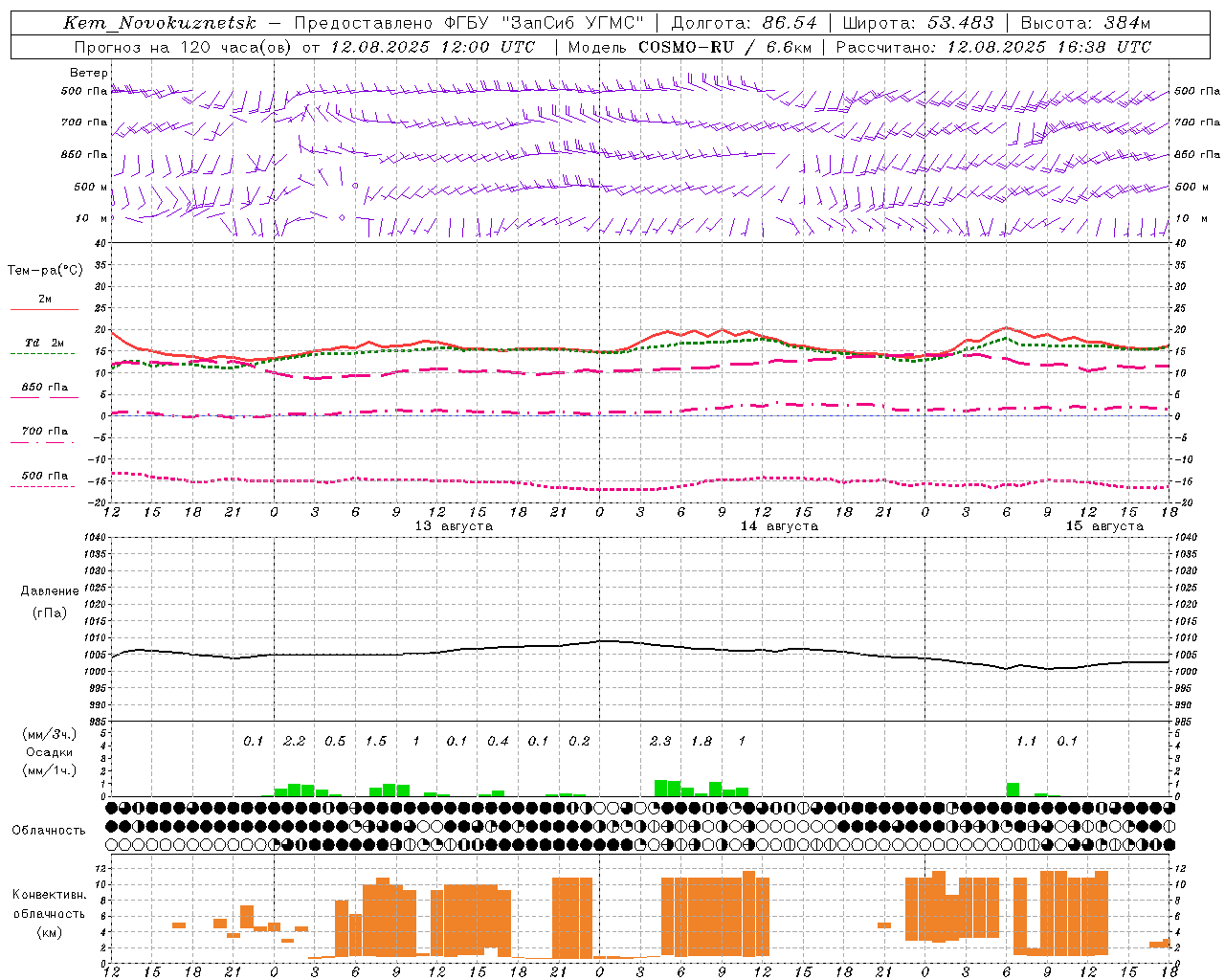This screenshot has height=980, width=1225.
Task: Click the 1.5 precipitation value
Action: click(x=376, y=742)
